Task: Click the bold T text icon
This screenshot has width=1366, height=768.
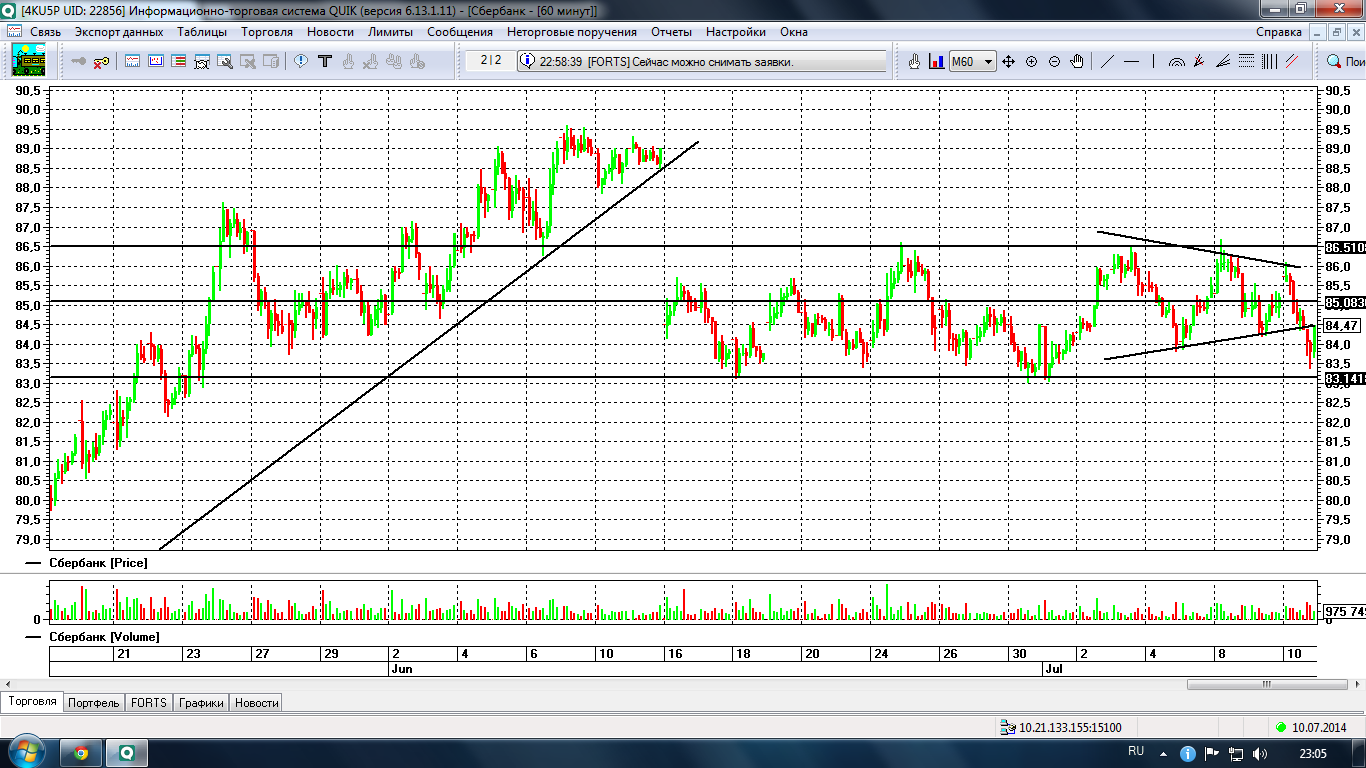Action: (x=324, y=62)
